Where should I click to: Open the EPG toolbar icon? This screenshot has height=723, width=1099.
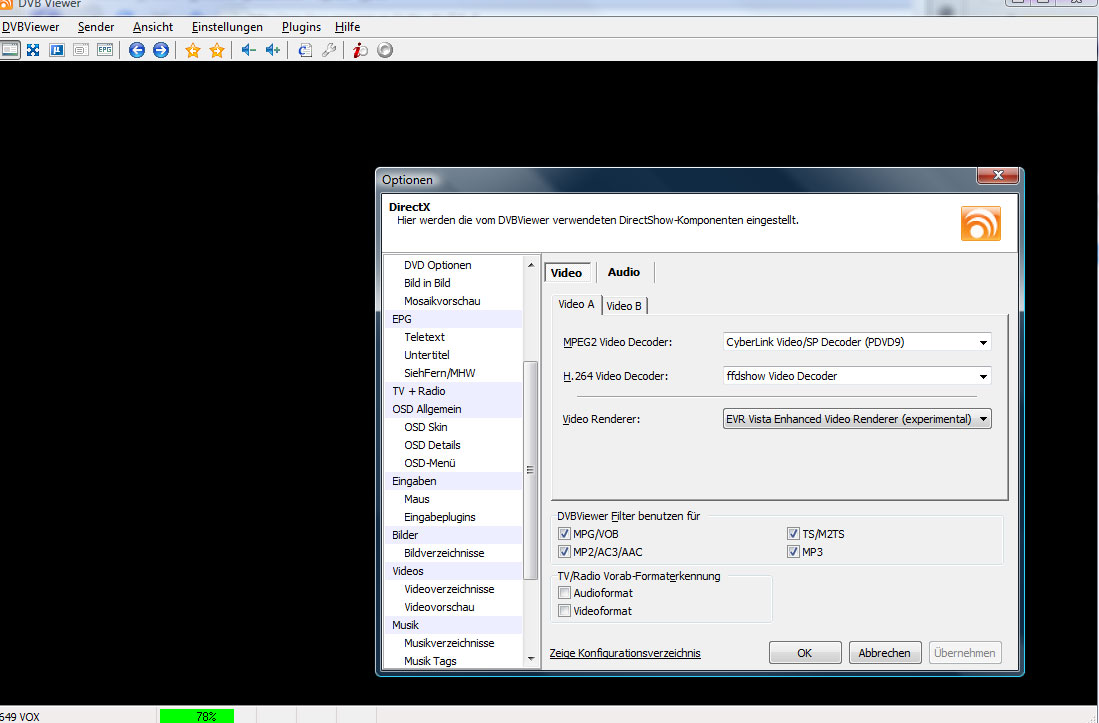tap(104, 50)
